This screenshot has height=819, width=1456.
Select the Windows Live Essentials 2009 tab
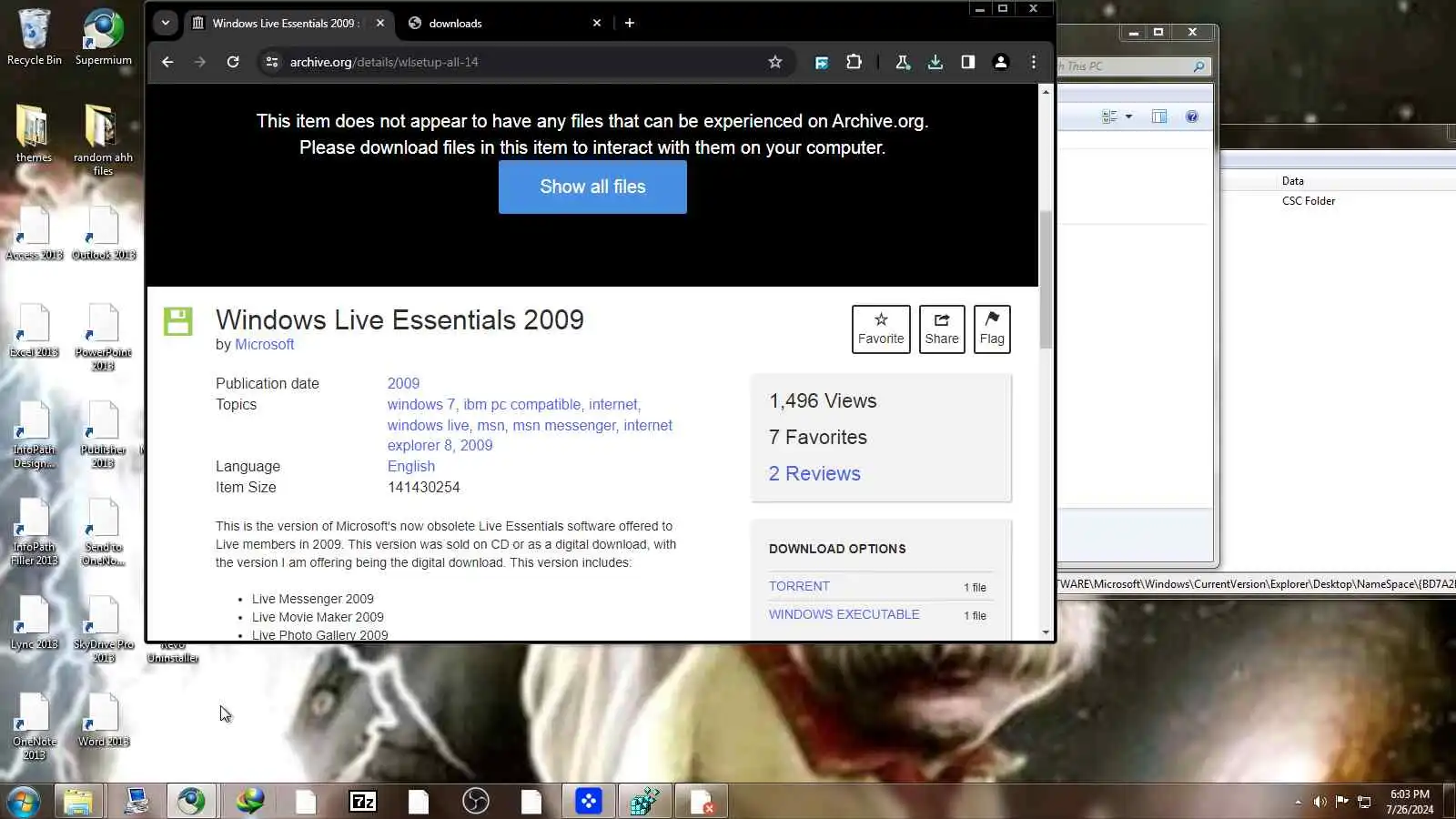pos(288,24)
